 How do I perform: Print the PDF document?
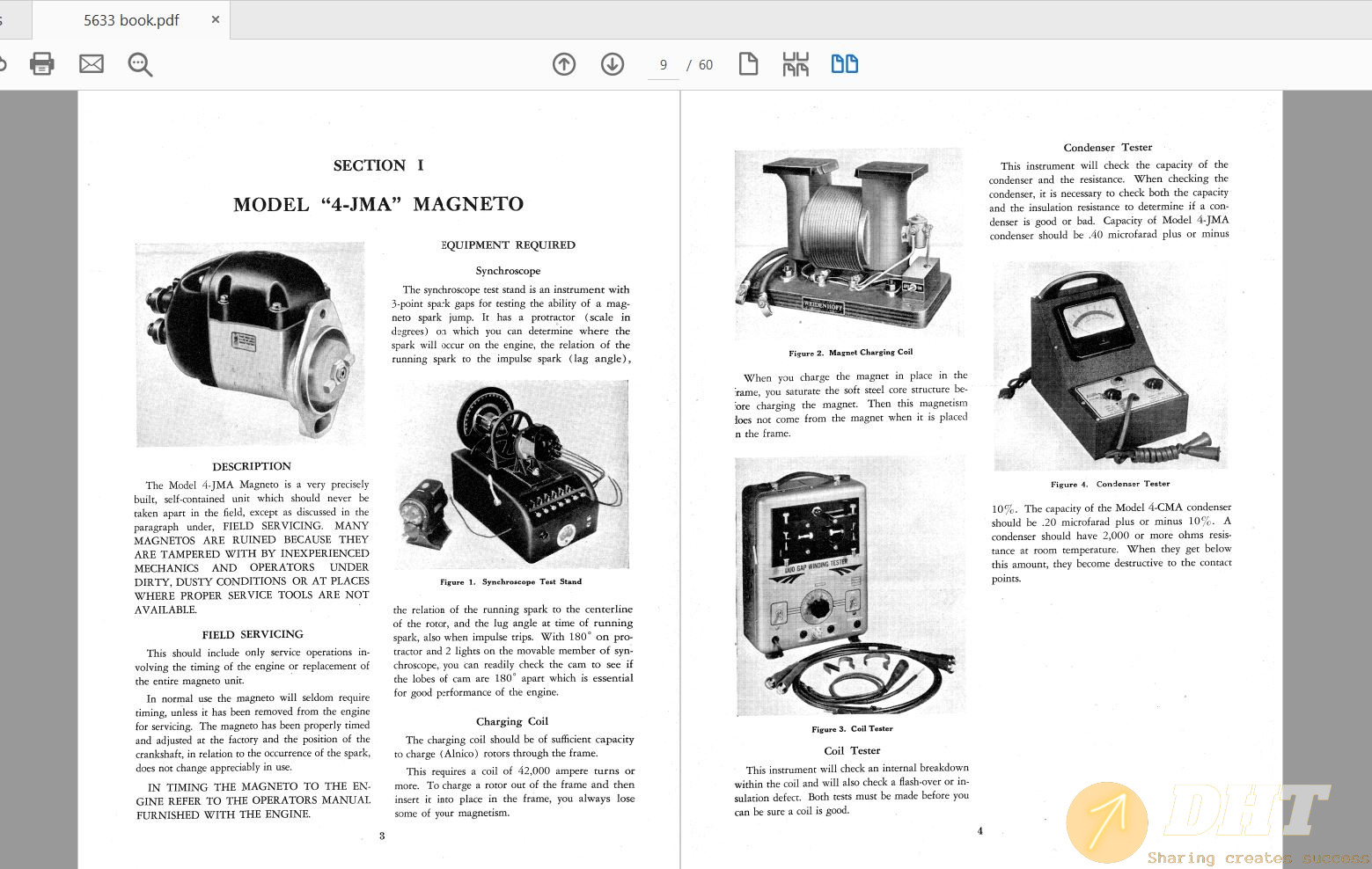pyautogui.click(x=41, y=63)
